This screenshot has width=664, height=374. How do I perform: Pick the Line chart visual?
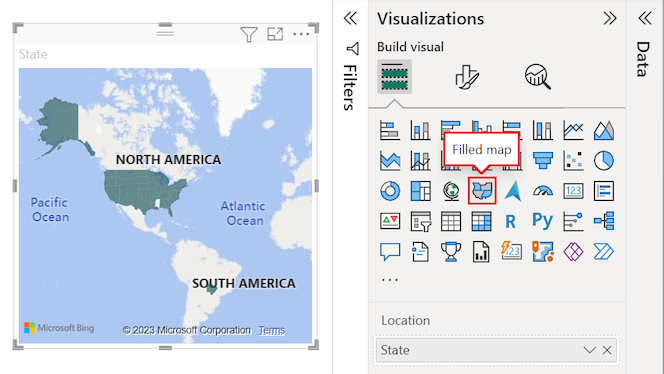pos(573,130)
